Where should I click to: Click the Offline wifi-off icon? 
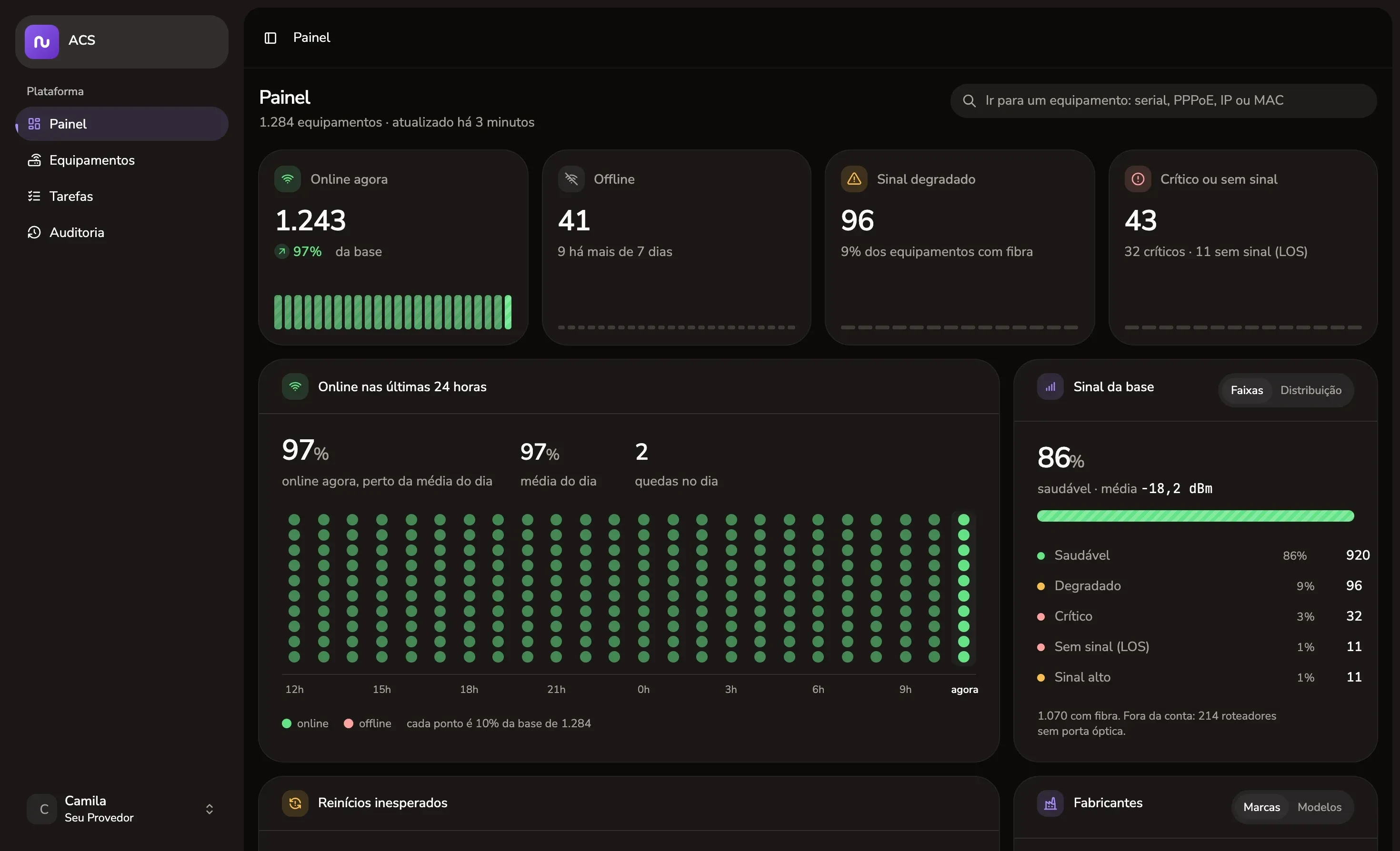click(571, 179)
